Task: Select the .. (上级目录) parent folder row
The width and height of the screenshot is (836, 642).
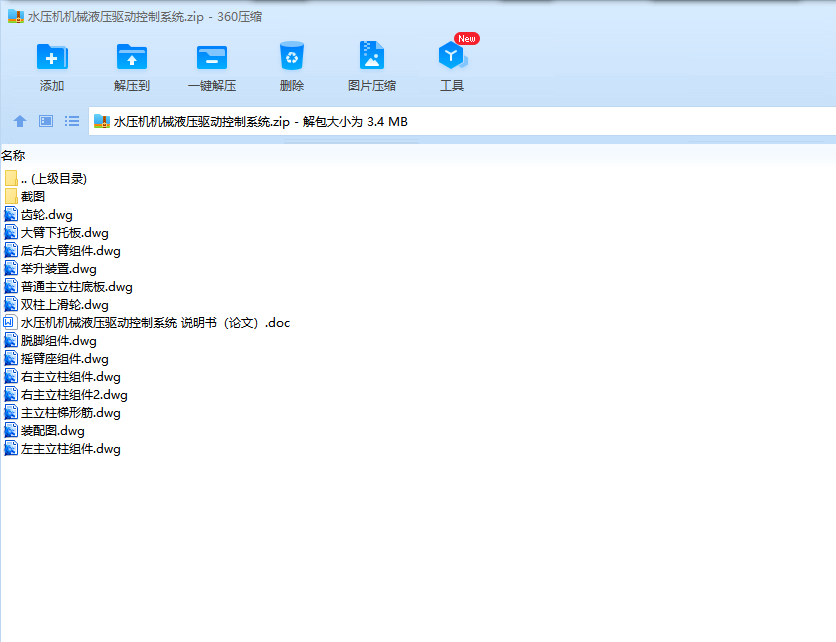Action: 45,179
